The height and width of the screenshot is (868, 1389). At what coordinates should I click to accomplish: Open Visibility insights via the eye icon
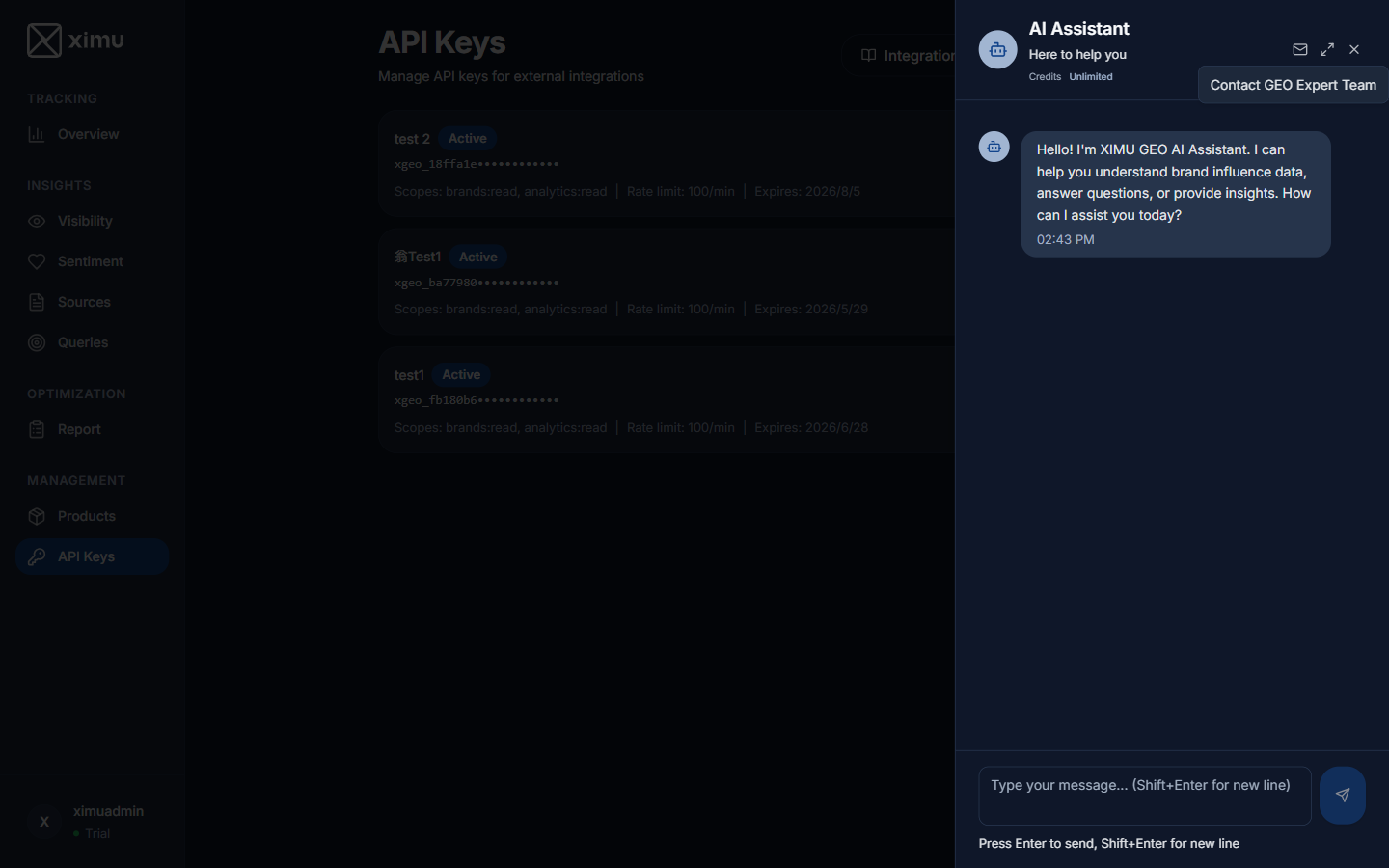(37, 221)
